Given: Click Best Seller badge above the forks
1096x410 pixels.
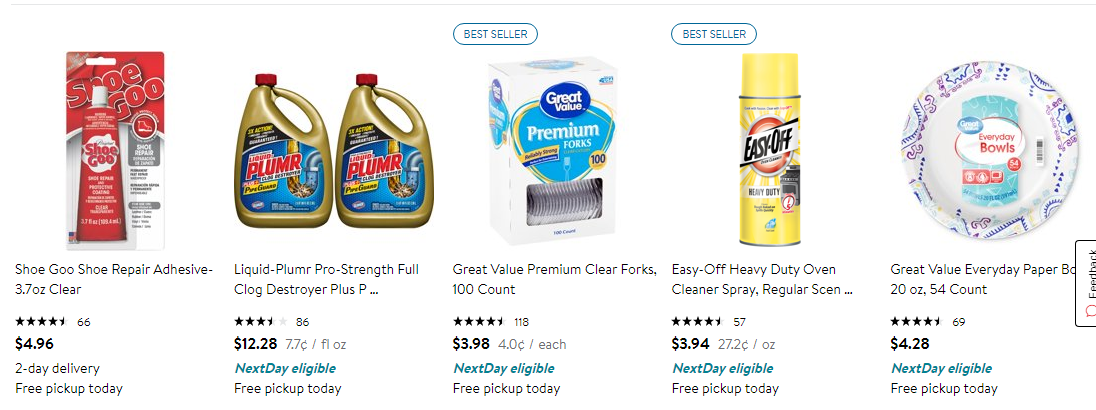Looking at the screenshot, I should point(495,34).
